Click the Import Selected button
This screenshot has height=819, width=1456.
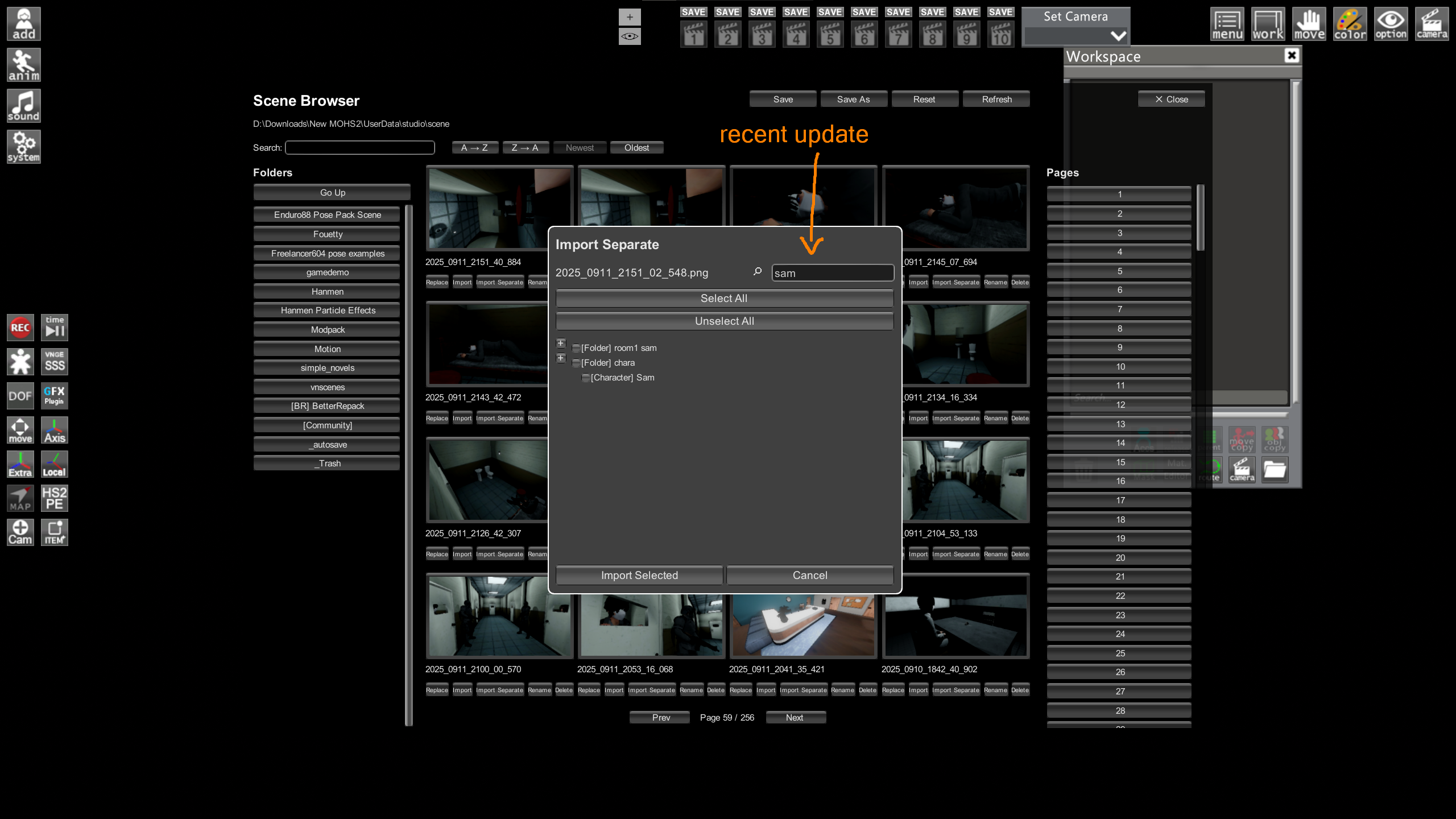pos(639,575)
